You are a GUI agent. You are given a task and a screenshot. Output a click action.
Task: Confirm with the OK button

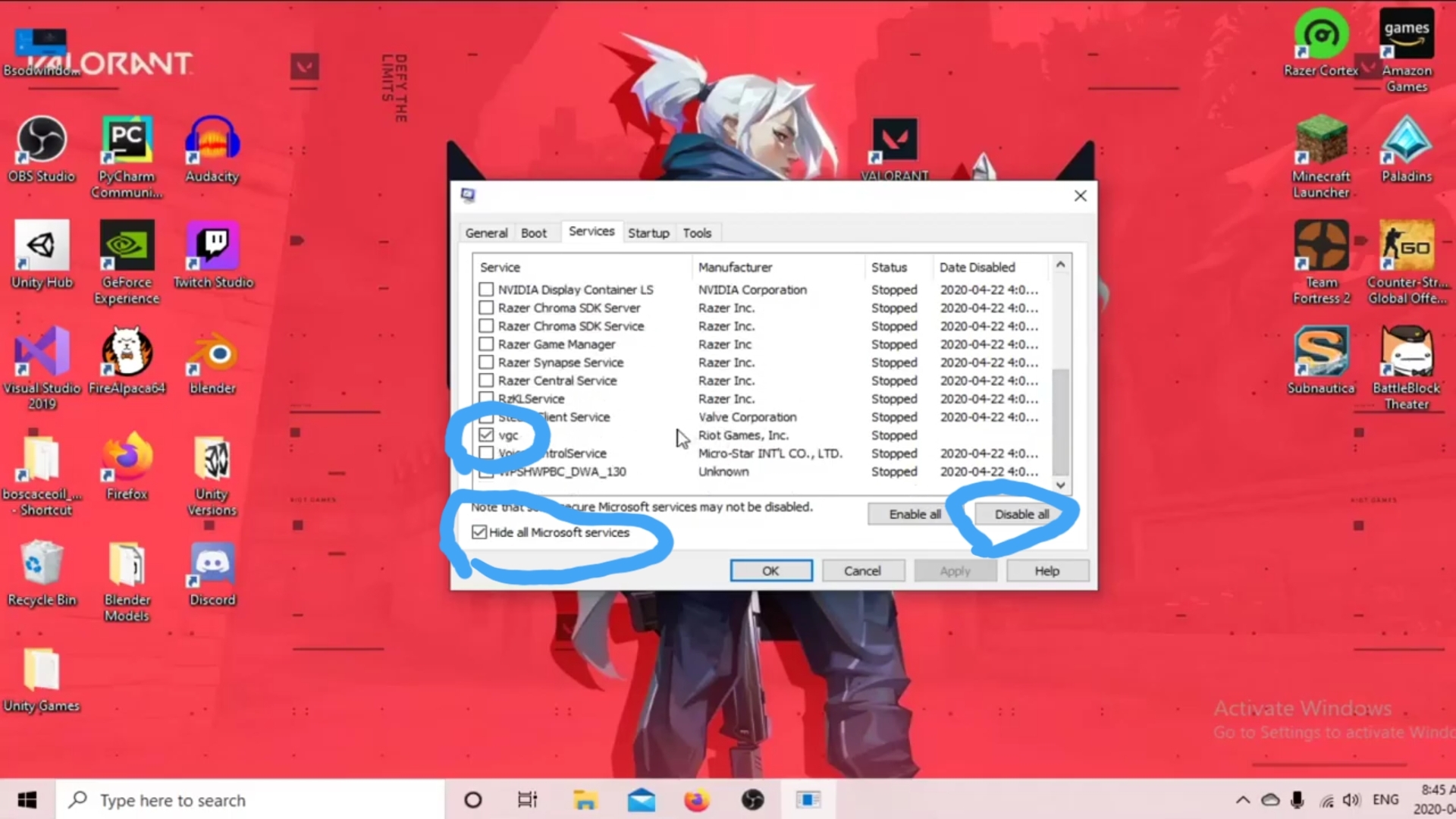click(x=770, y=571)
